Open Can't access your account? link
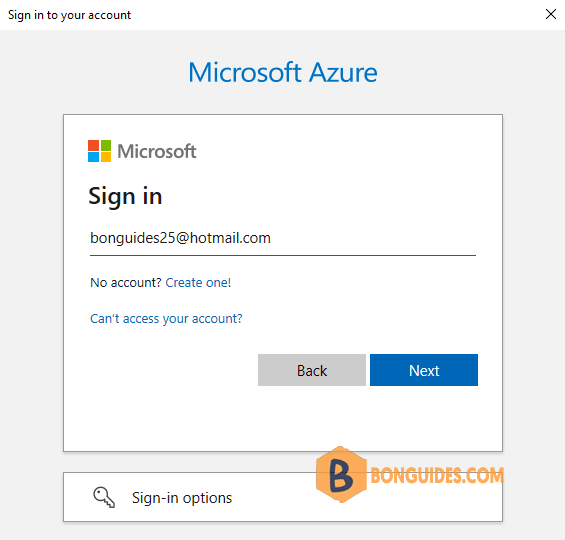This screenshot has height=540, width=565. [x=166, y=318]
